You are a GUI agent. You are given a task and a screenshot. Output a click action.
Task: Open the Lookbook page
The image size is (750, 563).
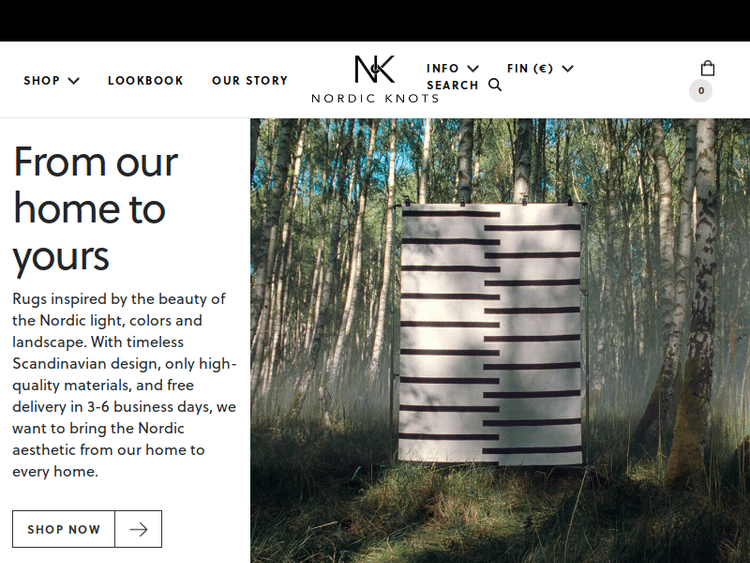(145, 80)
